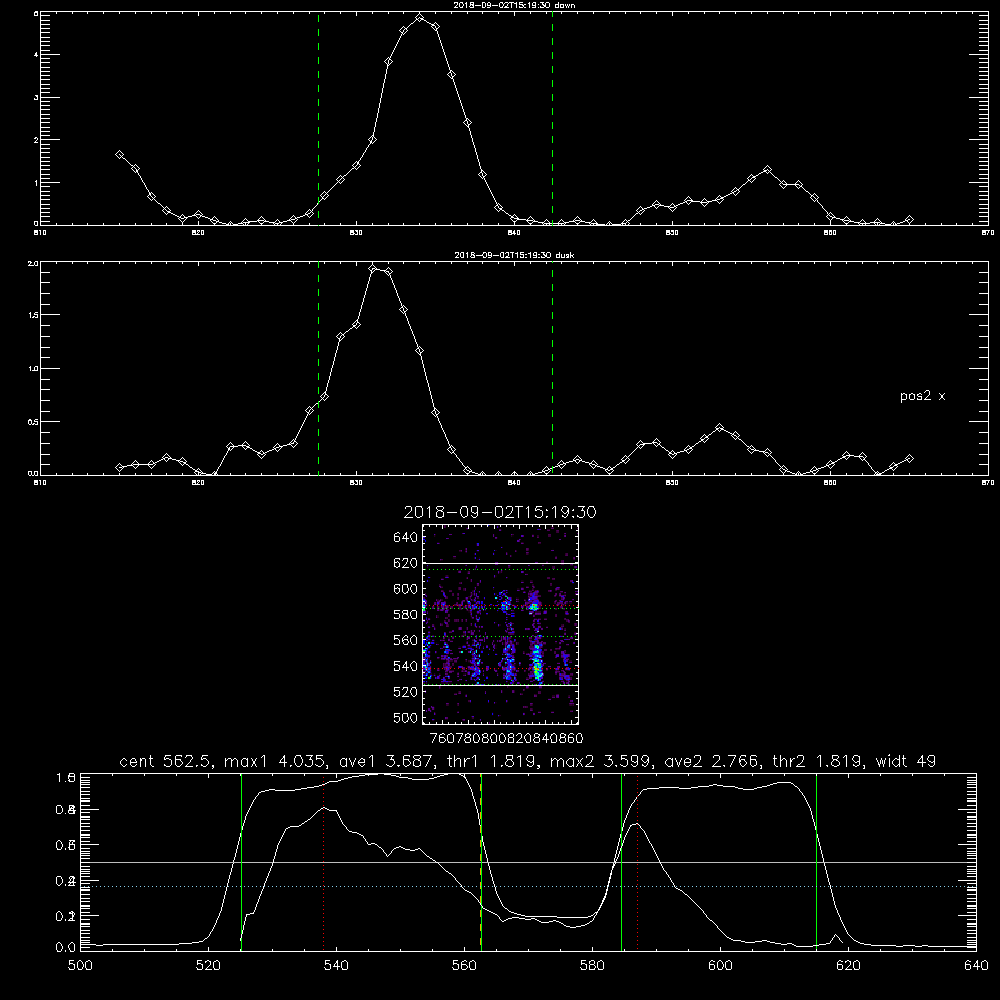
Task: Select the 'cent 562.5' value in stats line
Action: (x=167, y=761)
